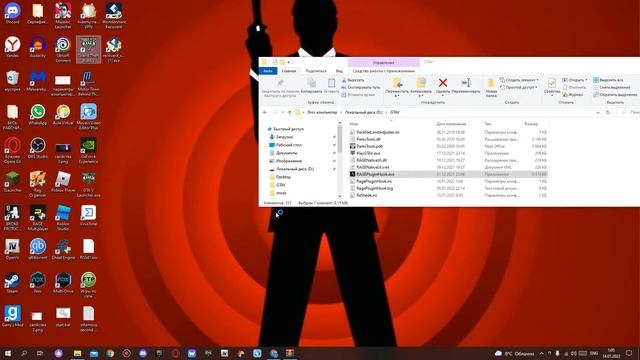Expand the address bar history dropdown

coord(598,112)
